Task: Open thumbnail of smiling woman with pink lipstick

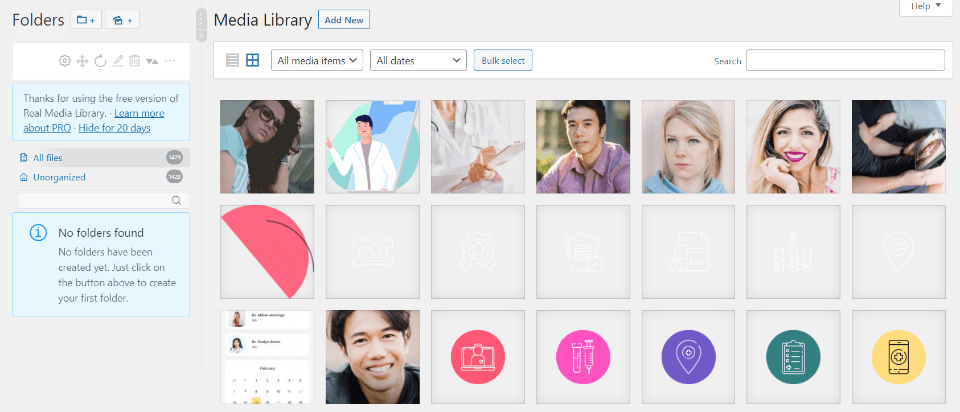Action: (x=793, y=146)
